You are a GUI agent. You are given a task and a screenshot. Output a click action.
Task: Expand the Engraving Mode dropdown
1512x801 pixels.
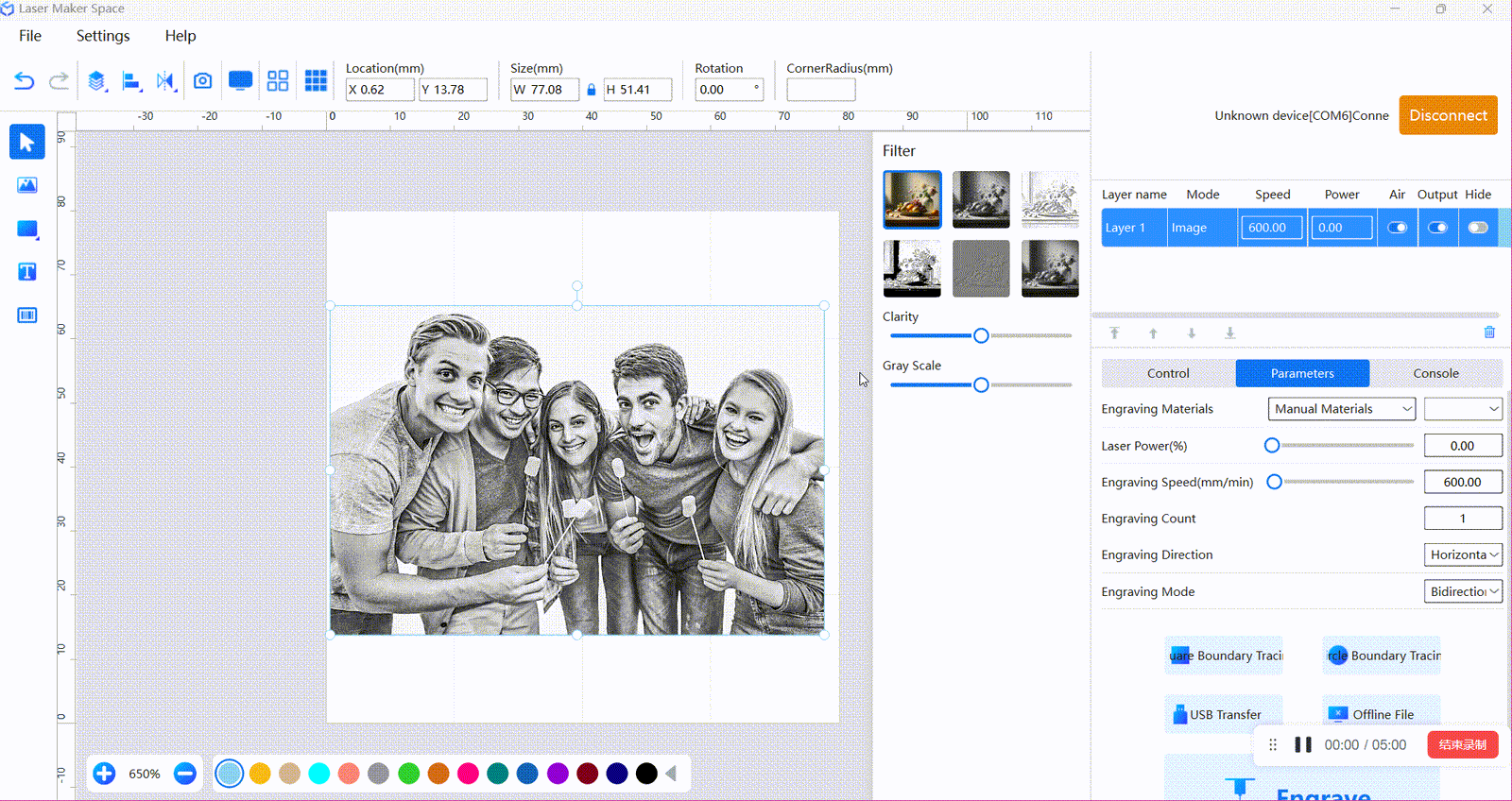point(1463,591)
